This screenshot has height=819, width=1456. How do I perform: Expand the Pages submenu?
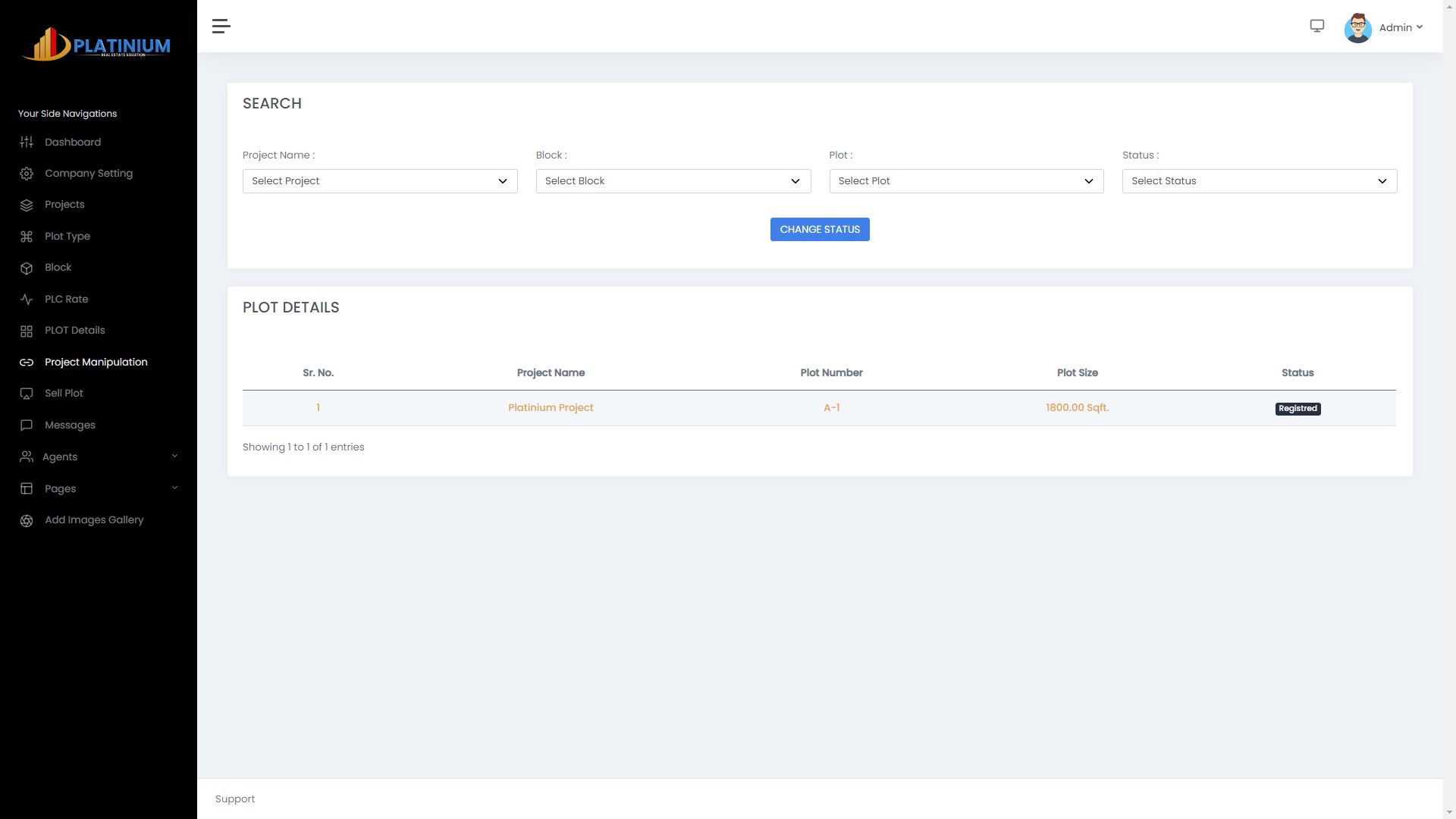[x=99, y=488]
